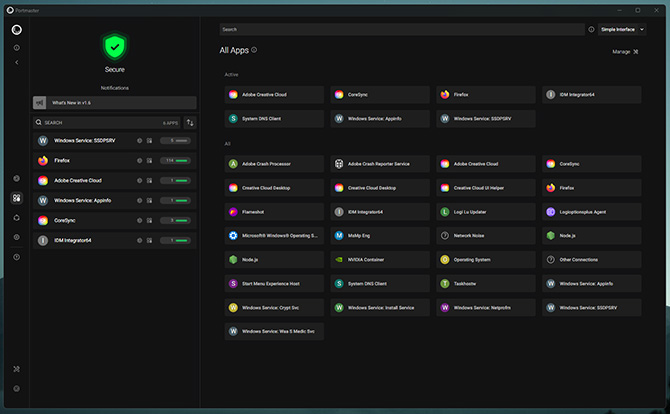Click the settings grid icon in Adobe Creative Cloud row

pyautogui.click(x=150, y=180)
